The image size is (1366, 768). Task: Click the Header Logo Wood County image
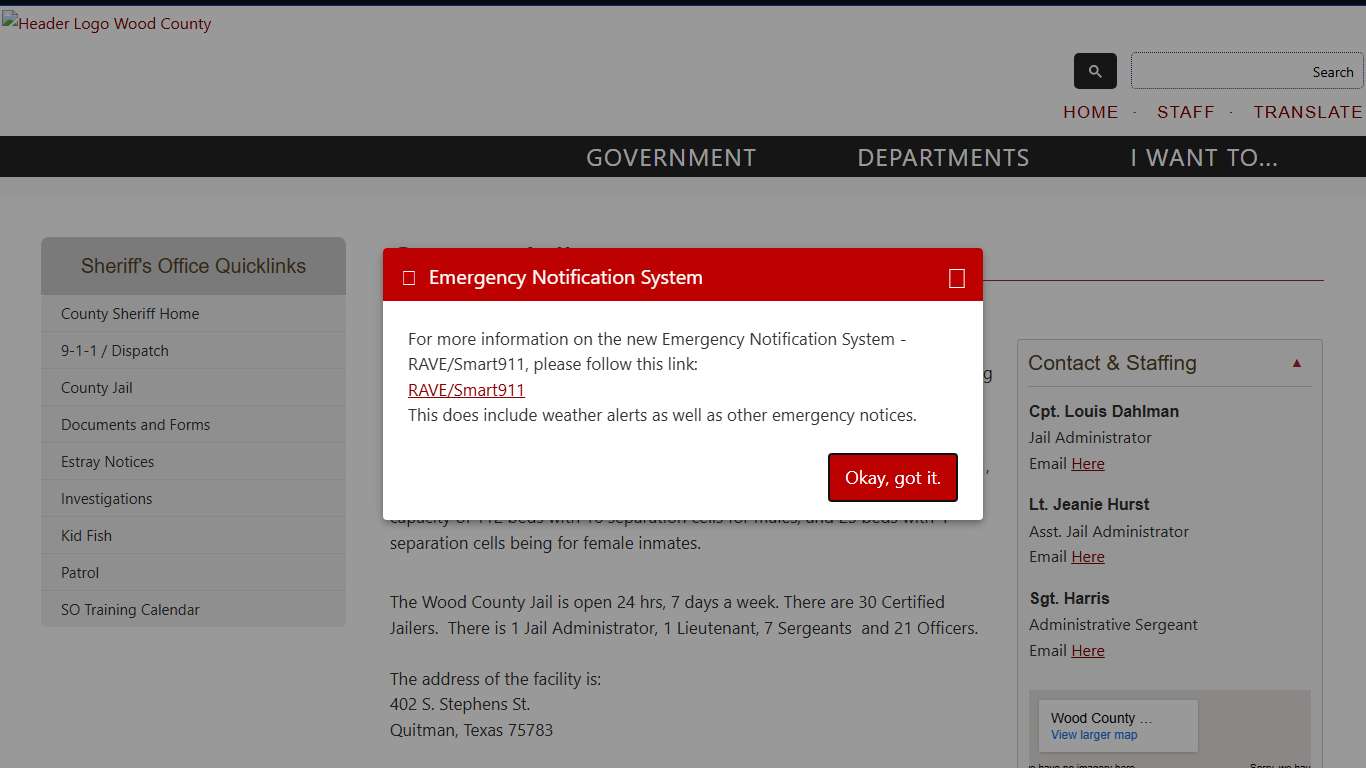tap(107, 24)
